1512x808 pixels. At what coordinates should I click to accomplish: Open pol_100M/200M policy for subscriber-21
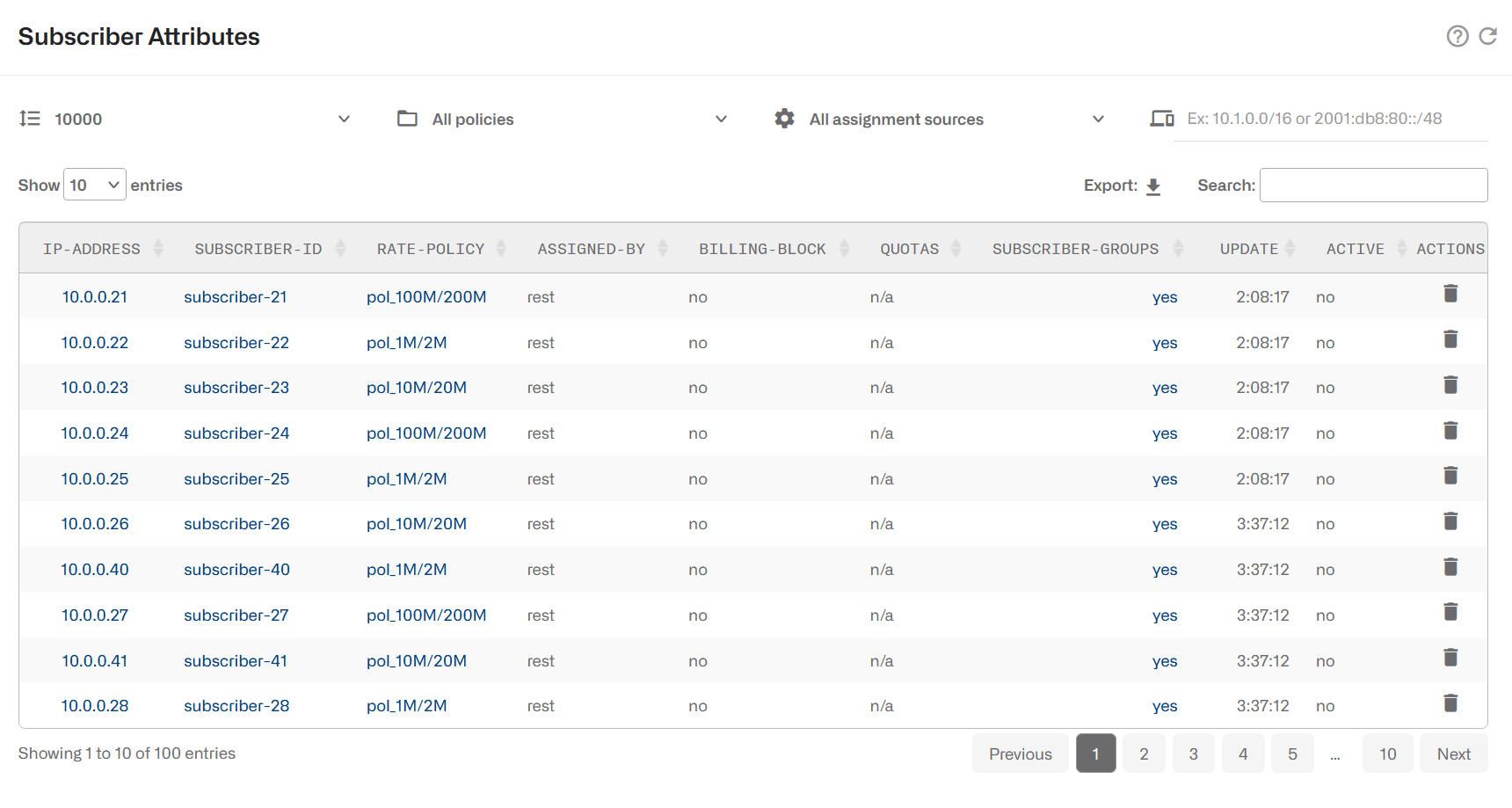(x=426, y=297)
